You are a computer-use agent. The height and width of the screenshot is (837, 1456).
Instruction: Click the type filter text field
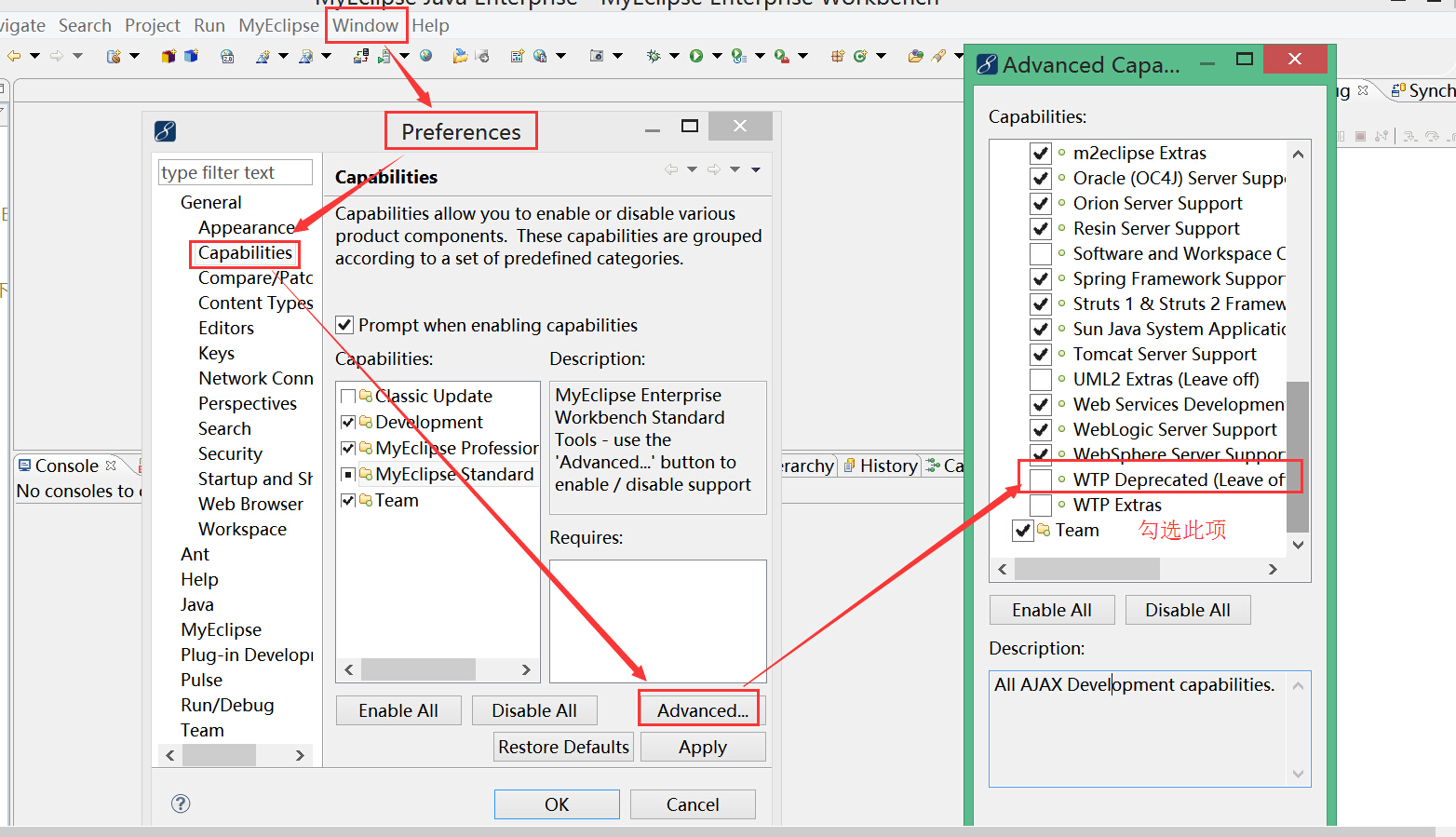coord(236,172)
